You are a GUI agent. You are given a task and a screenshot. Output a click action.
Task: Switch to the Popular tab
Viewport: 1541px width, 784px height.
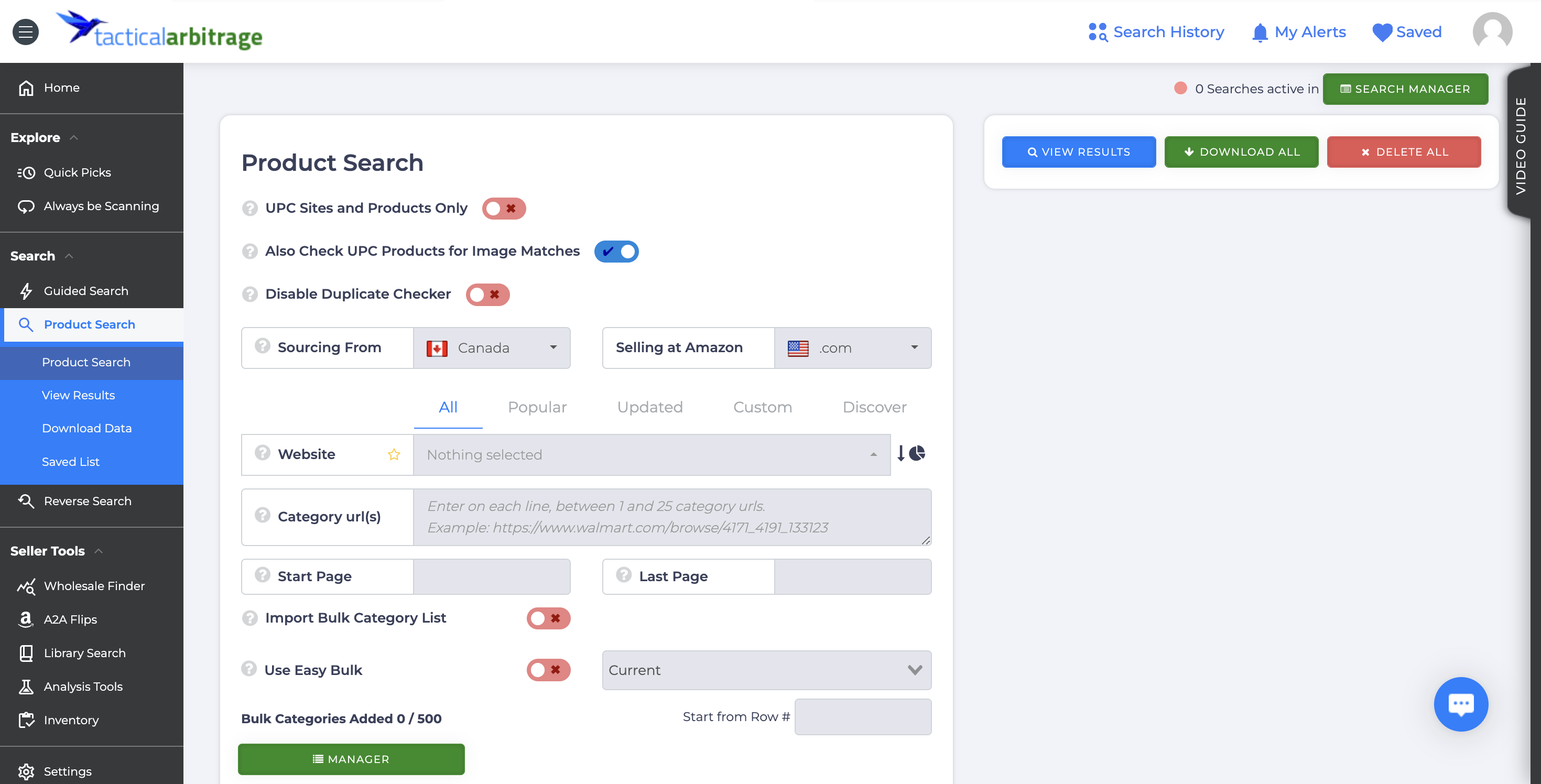click(x=537, y=407)
